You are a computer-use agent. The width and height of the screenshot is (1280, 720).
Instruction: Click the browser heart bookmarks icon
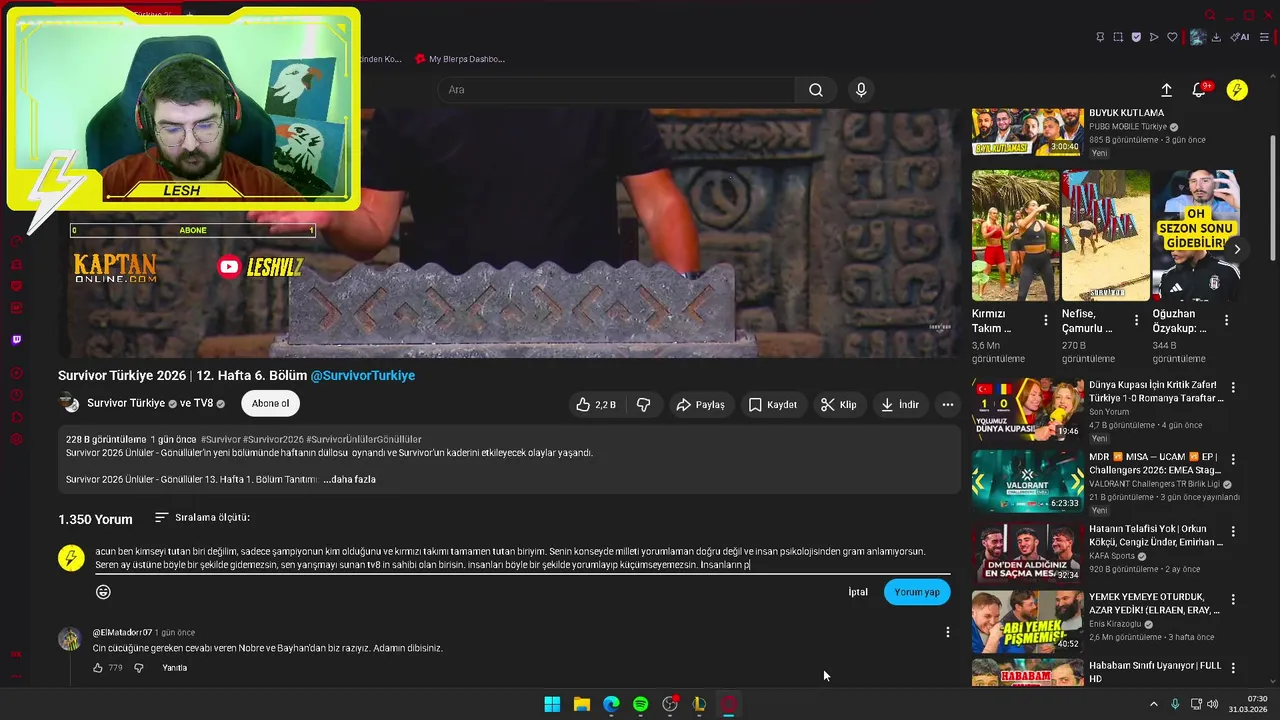tap(1172, 37)
